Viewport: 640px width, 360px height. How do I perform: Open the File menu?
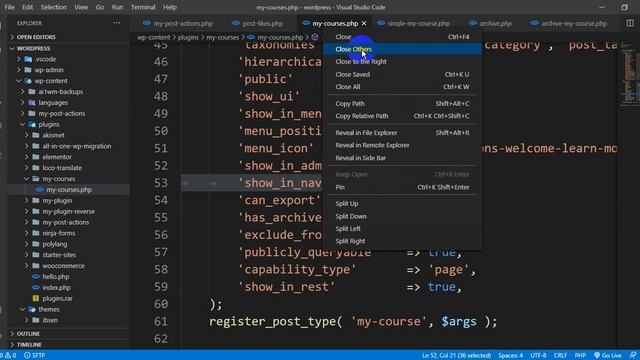pos(9,7)
